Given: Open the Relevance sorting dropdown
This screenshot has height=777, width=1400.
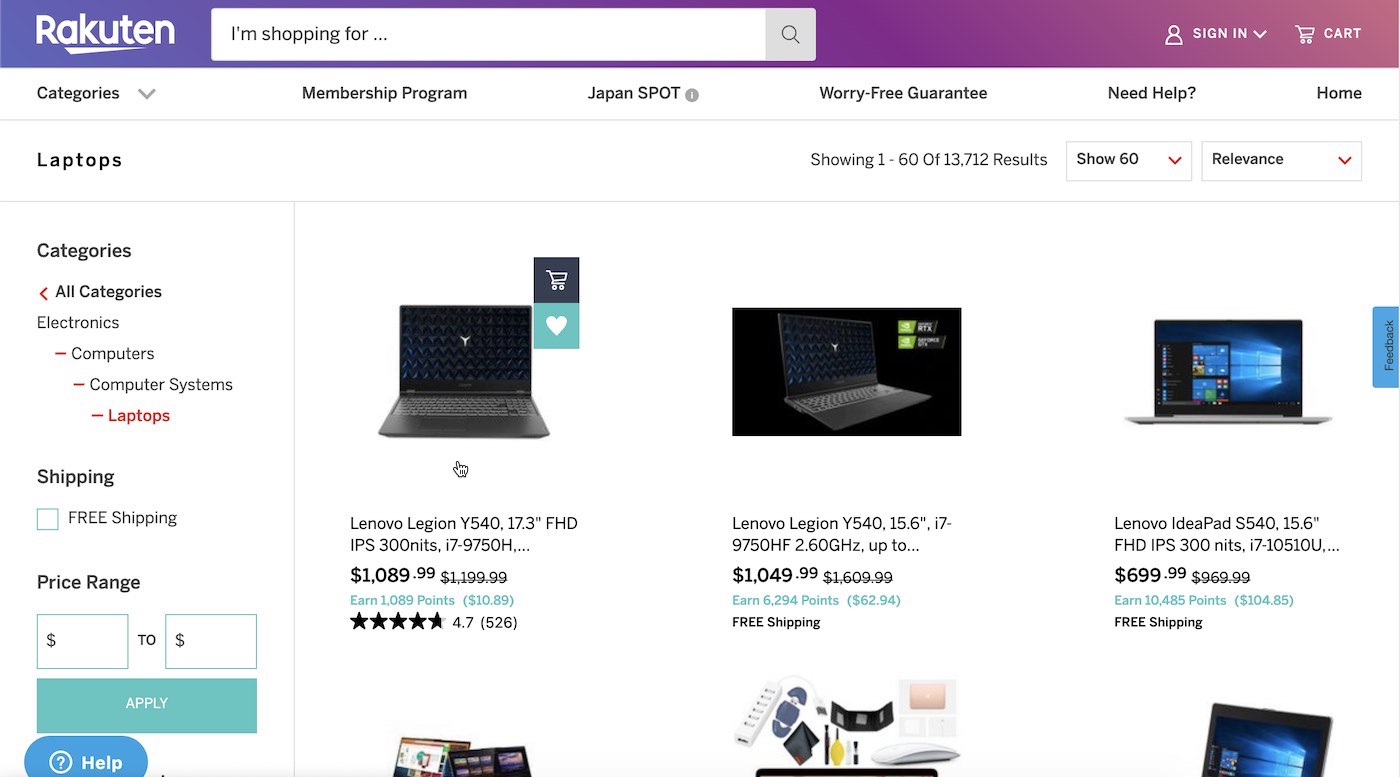Looking at the screenshot, I should point(1281,160).
